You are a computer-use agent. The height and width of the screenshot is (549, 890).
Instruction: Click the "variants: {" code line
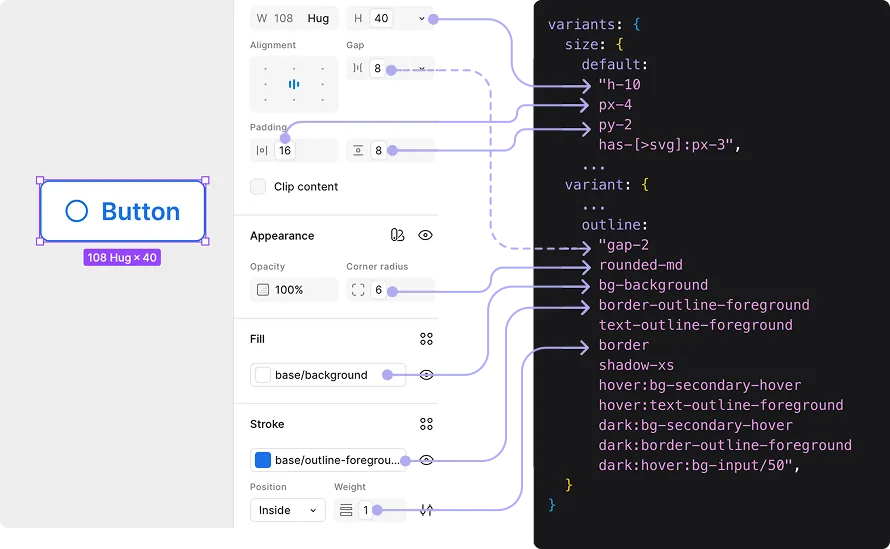[594, 24]
